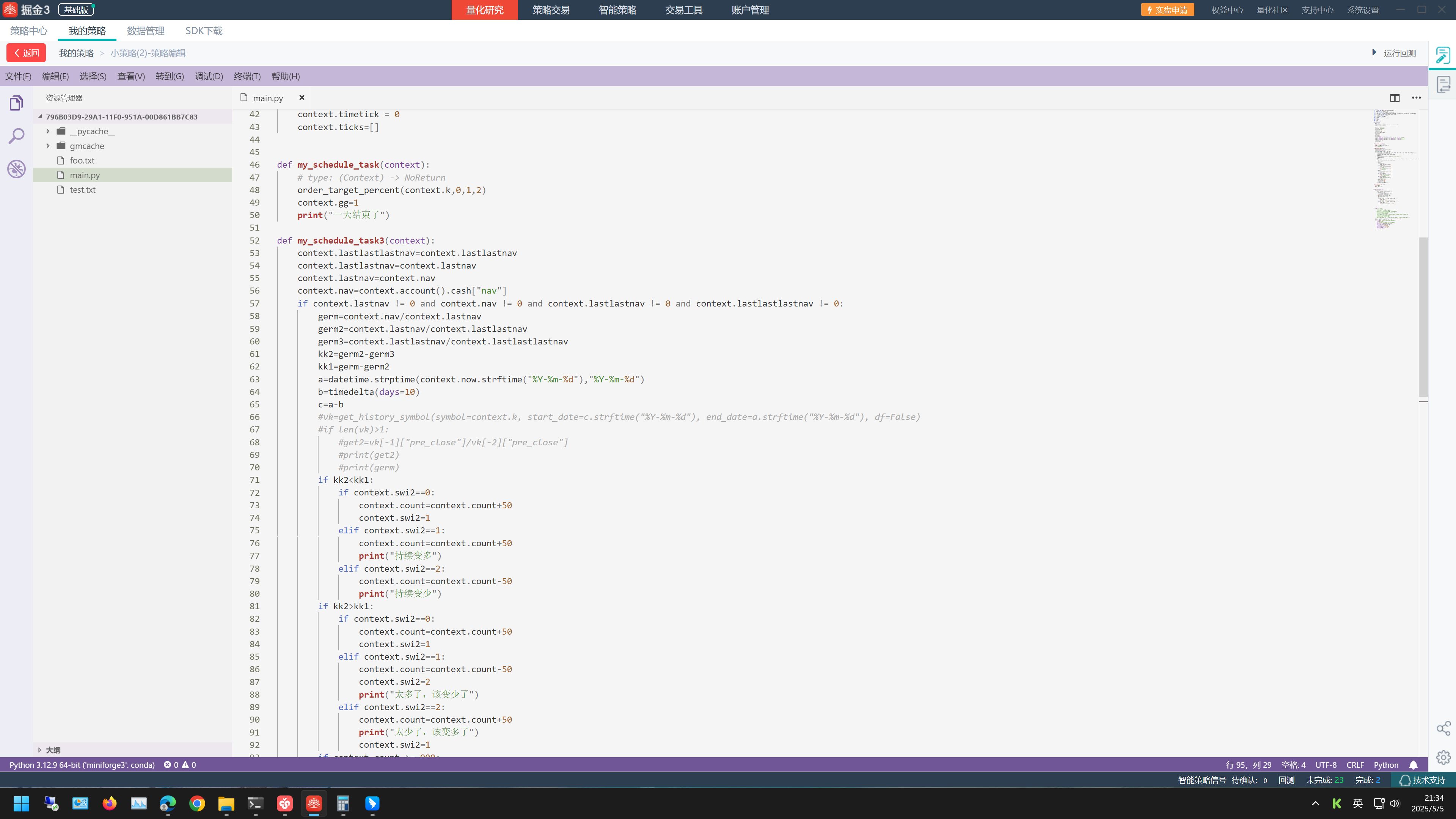Open the Search magnifier in activity bar
Screen dimensions: 1456x819
click(x=16, y=136)
